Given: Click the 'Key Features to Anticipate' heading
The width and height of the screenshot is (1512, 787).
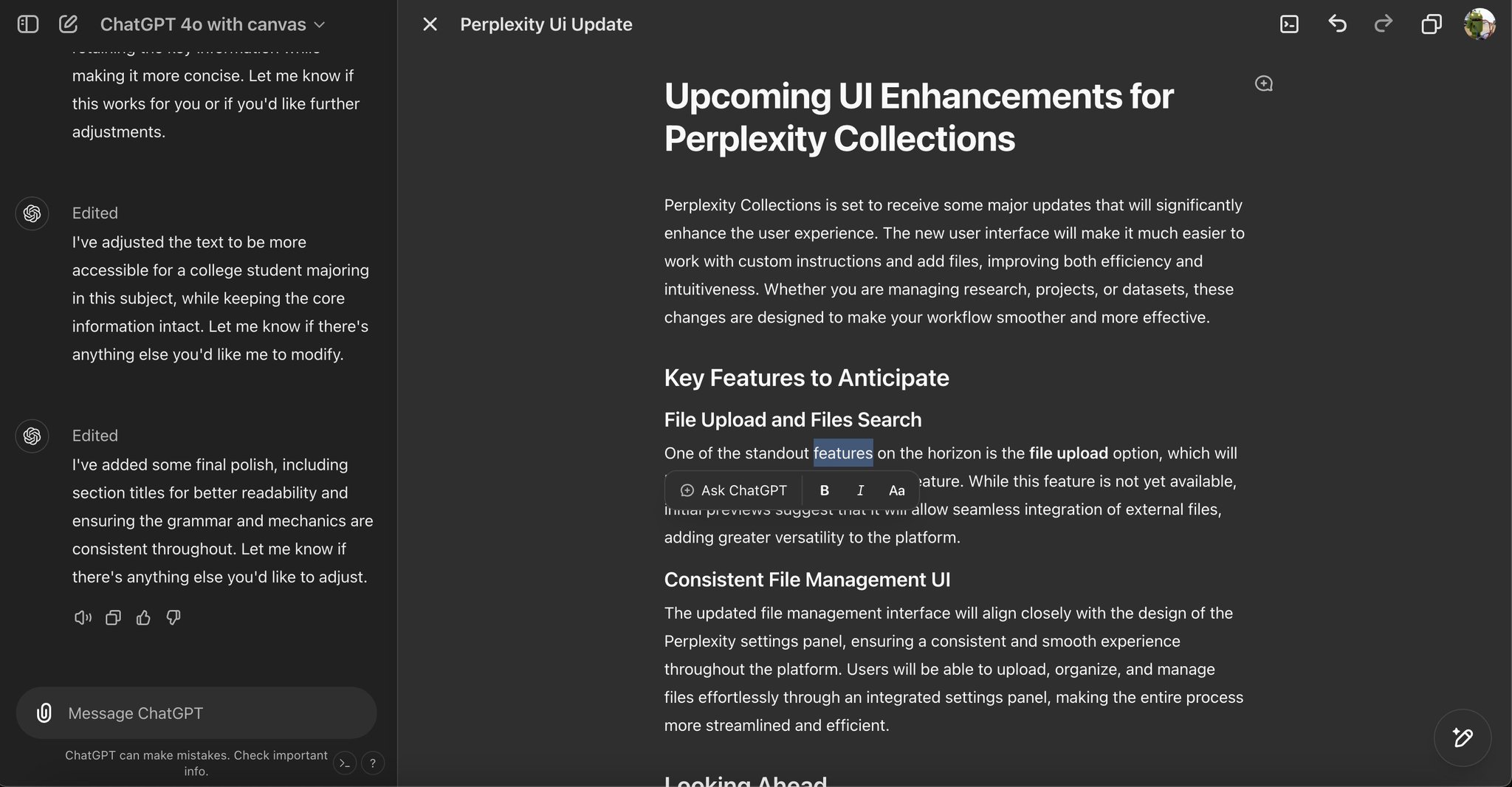Looking at the screenshot, I should tap(806, 378).
